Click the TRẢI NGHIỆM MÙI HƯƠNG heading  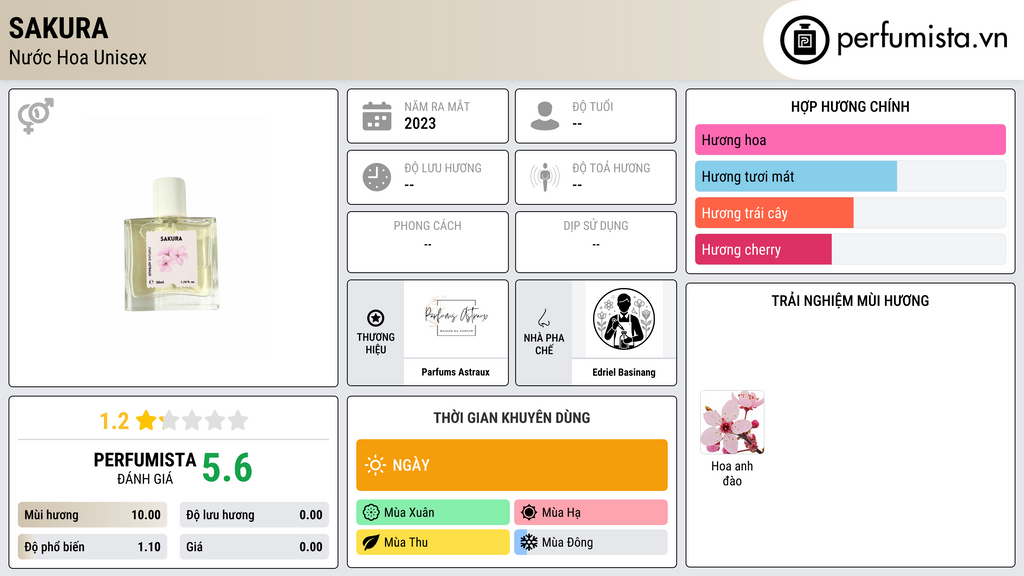click(x=850, y=301)
